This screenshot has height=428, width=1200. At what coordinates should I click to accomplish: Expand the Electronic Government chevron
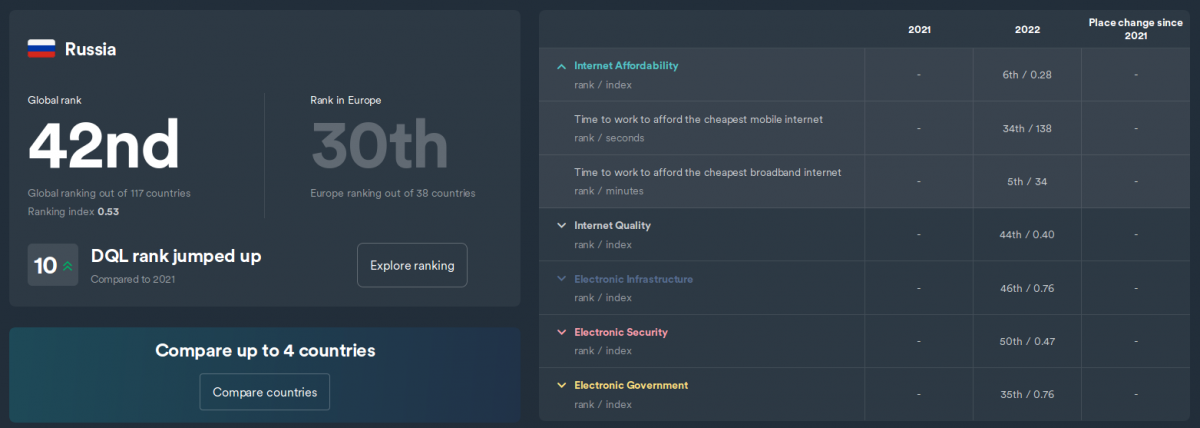click(561, 386)
